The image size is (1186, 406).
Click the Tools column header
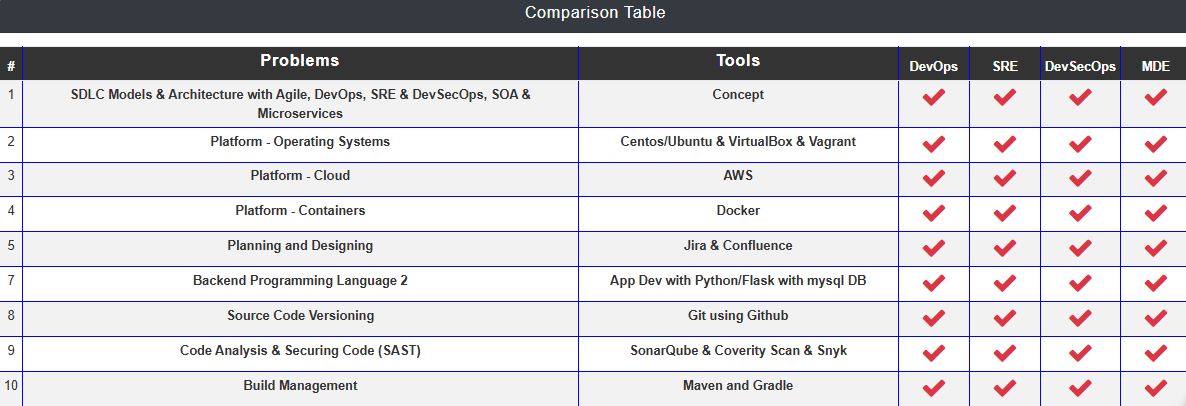(738, 61)
